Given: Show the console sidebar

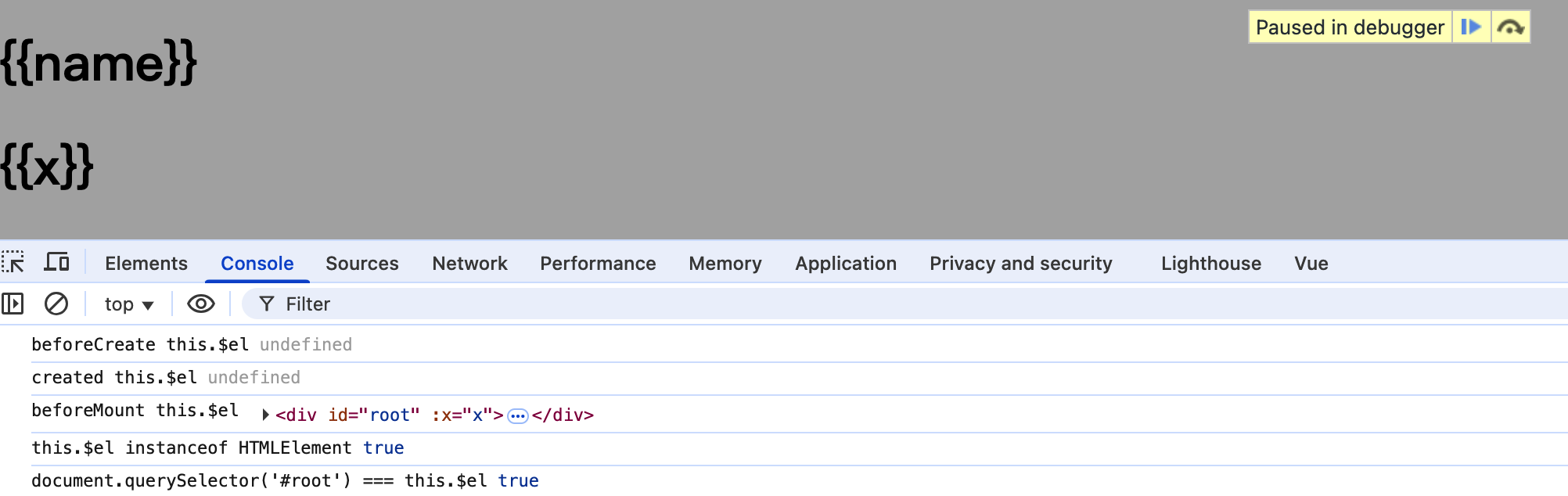Looking at the screenshot, I should pos(13,304).
